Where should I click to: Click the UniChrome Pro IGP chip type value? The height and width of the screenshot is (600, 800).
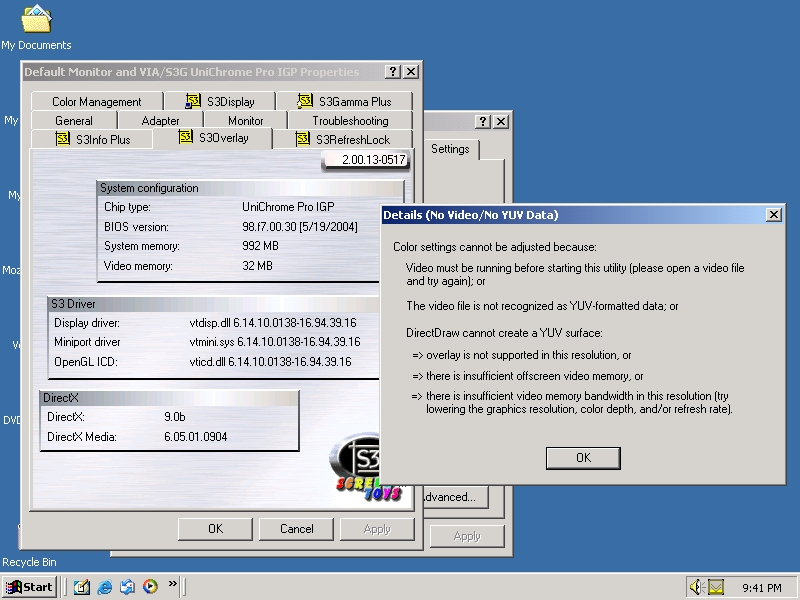pyautogui.click(x=288, y=207)
